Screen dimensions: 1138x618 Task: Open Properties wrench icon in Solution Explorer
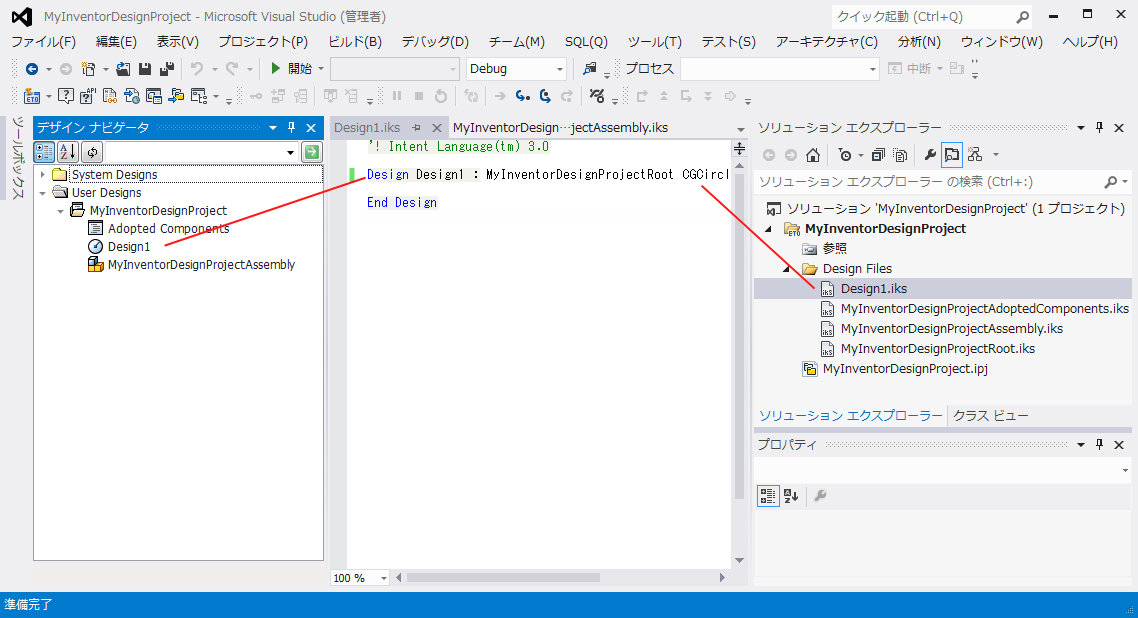(x=930, y=154)
